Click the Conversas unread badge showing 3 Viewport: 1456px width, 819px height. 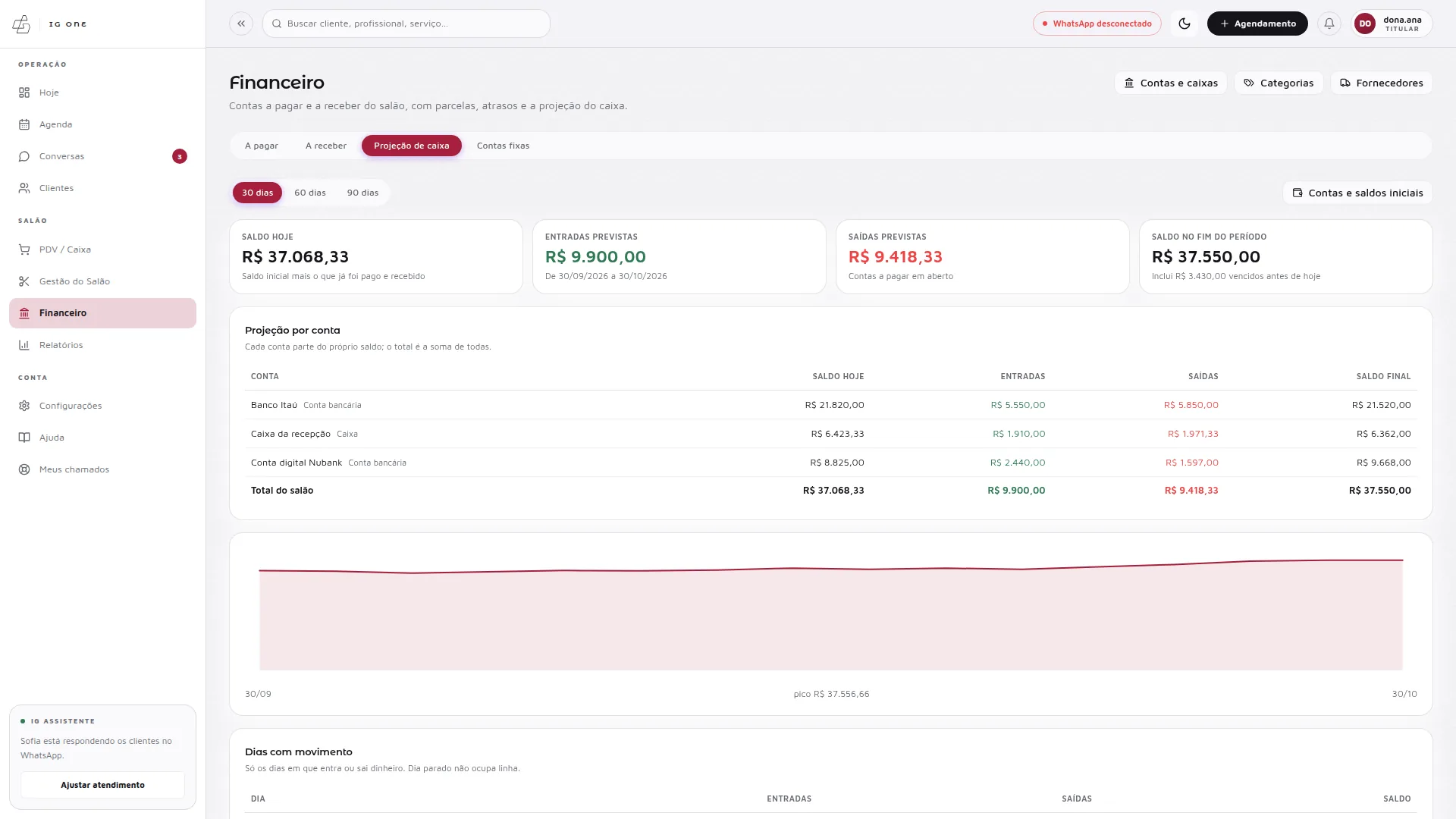(180, 156)
